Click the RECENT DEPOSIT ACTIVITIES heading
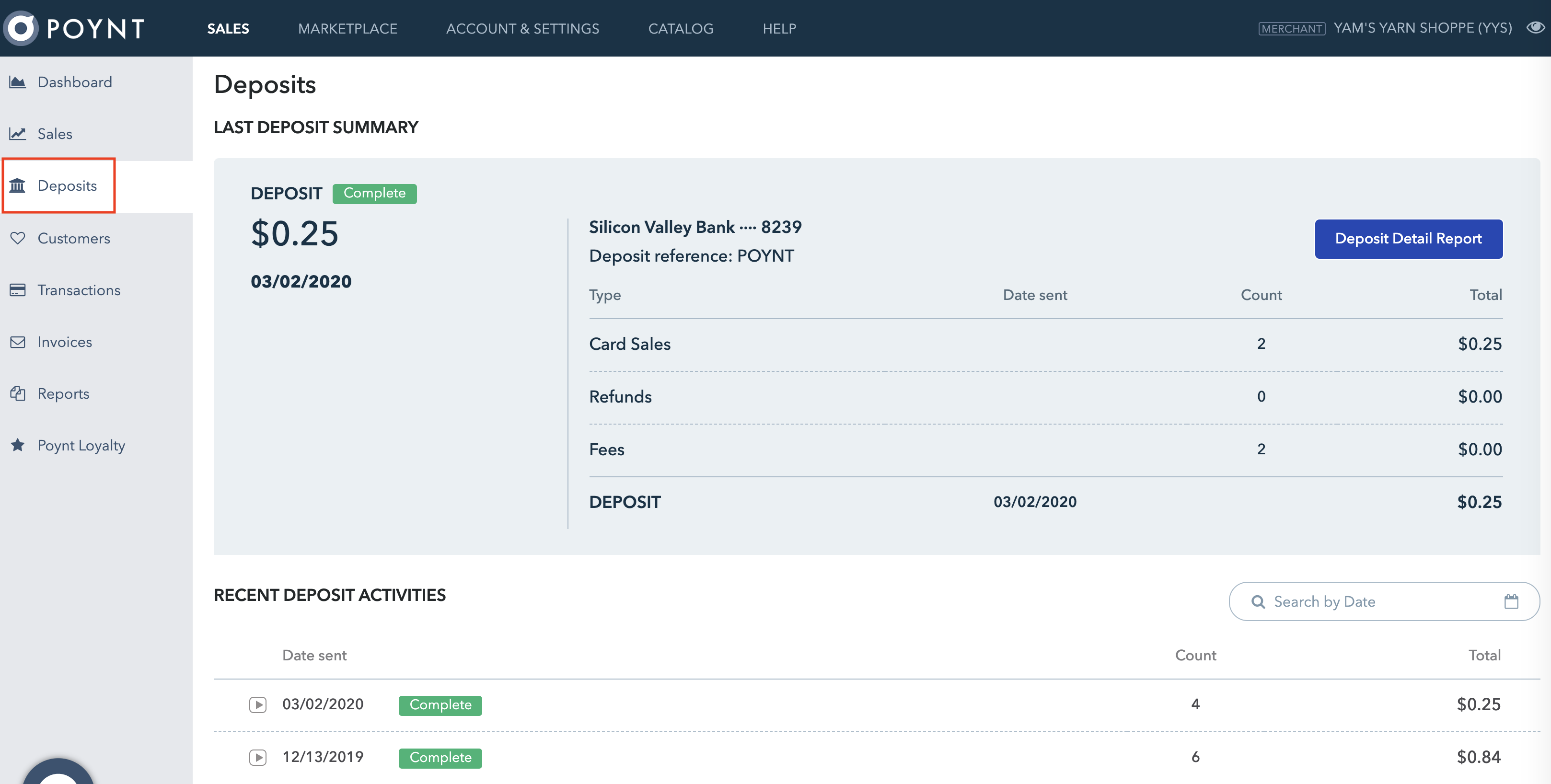 click(x=329, y=595)
